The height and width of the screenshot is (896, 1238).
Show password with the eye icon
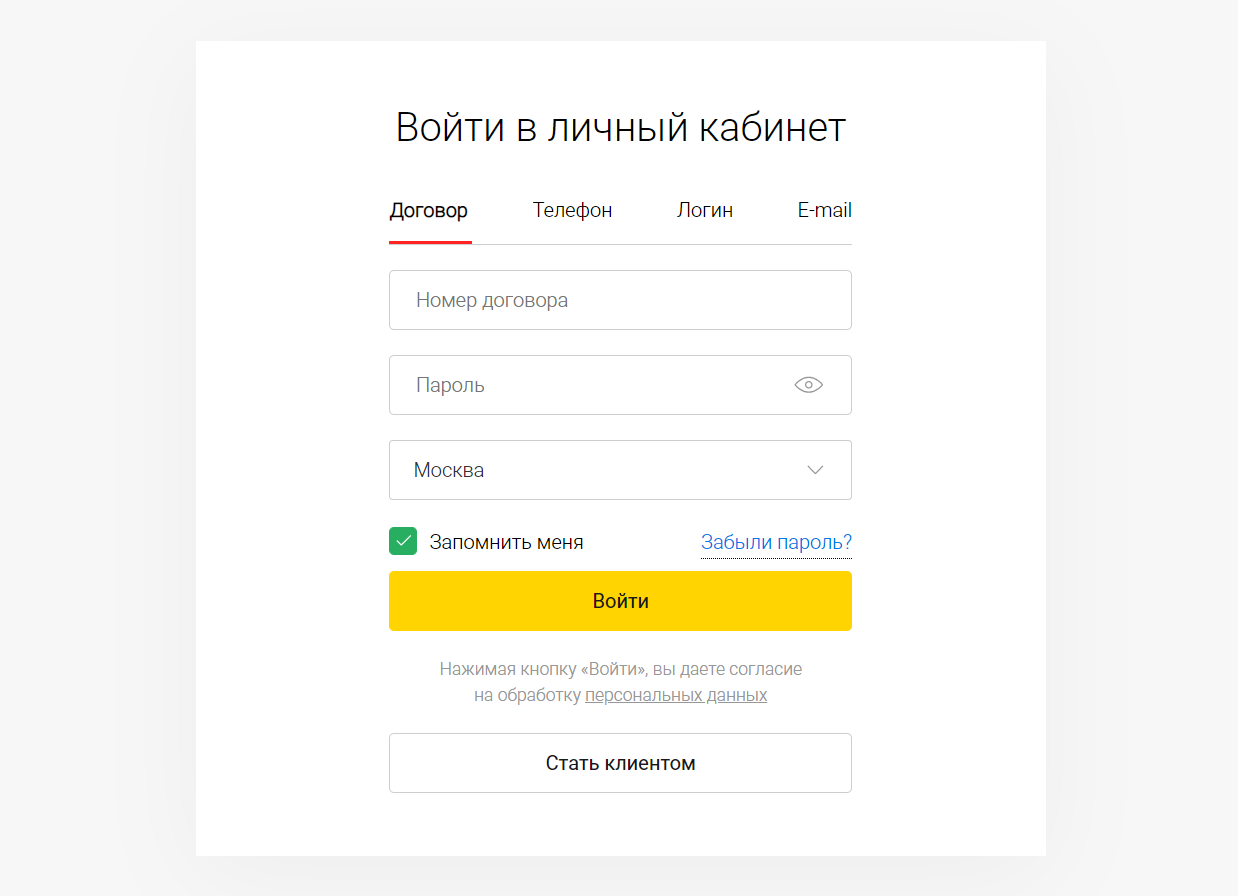click(808, 385)
